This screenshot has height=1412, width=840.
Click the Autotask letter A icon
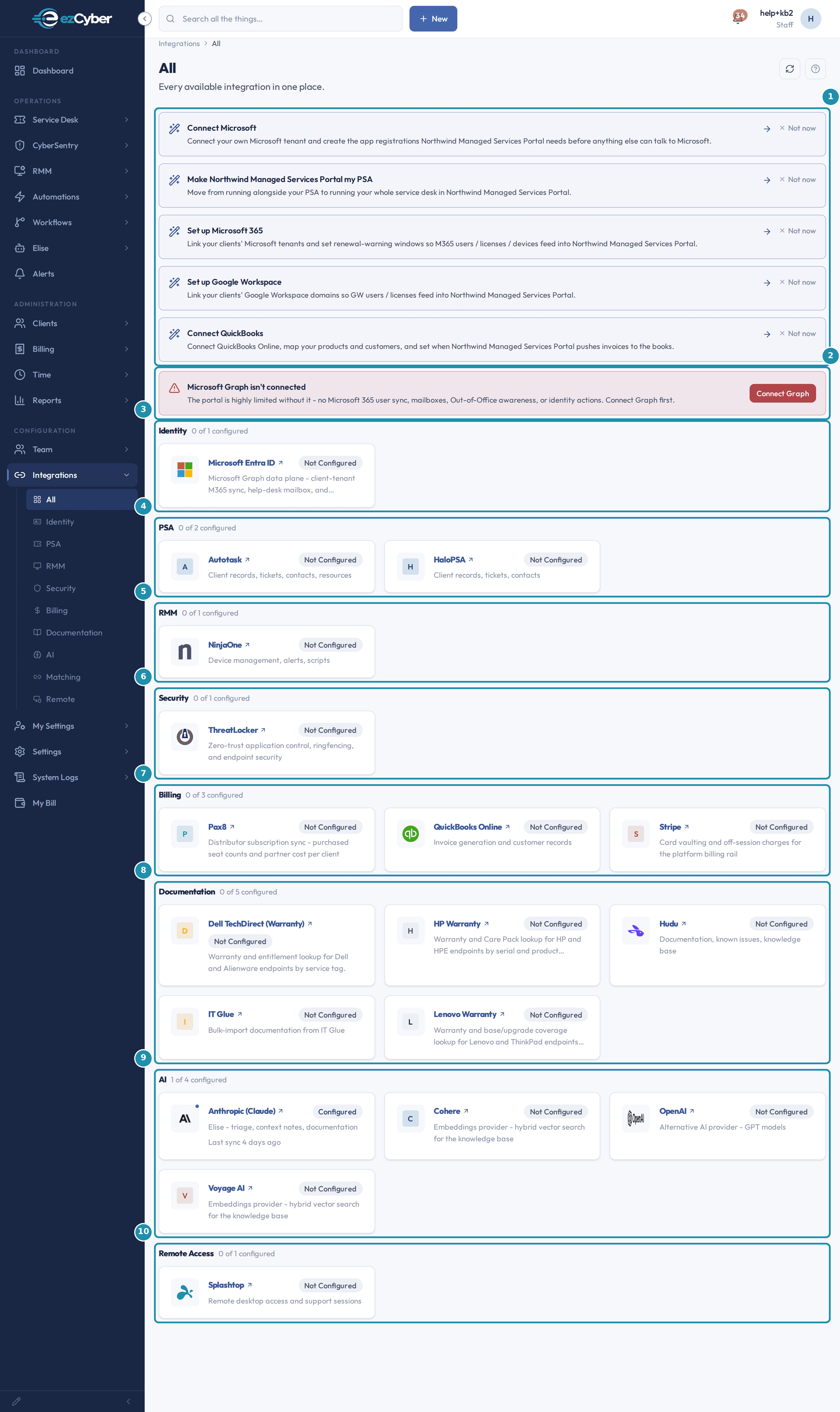coord(185,567)
